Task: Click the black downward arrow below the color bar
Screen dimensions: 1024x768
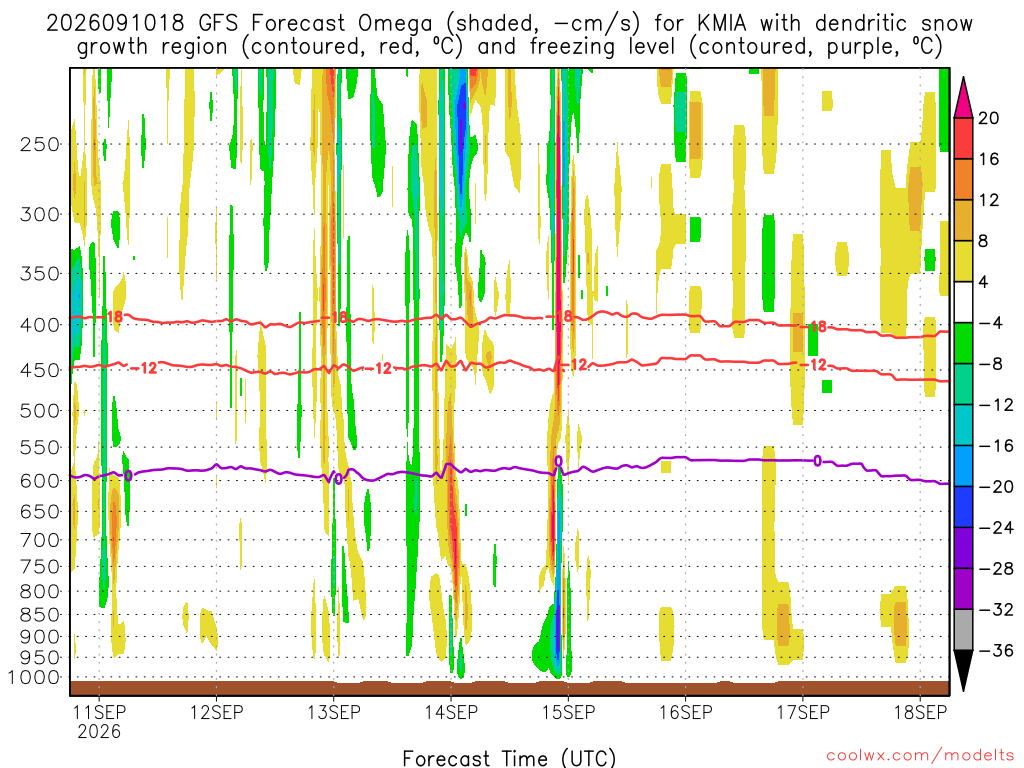Action: point(963,671)
